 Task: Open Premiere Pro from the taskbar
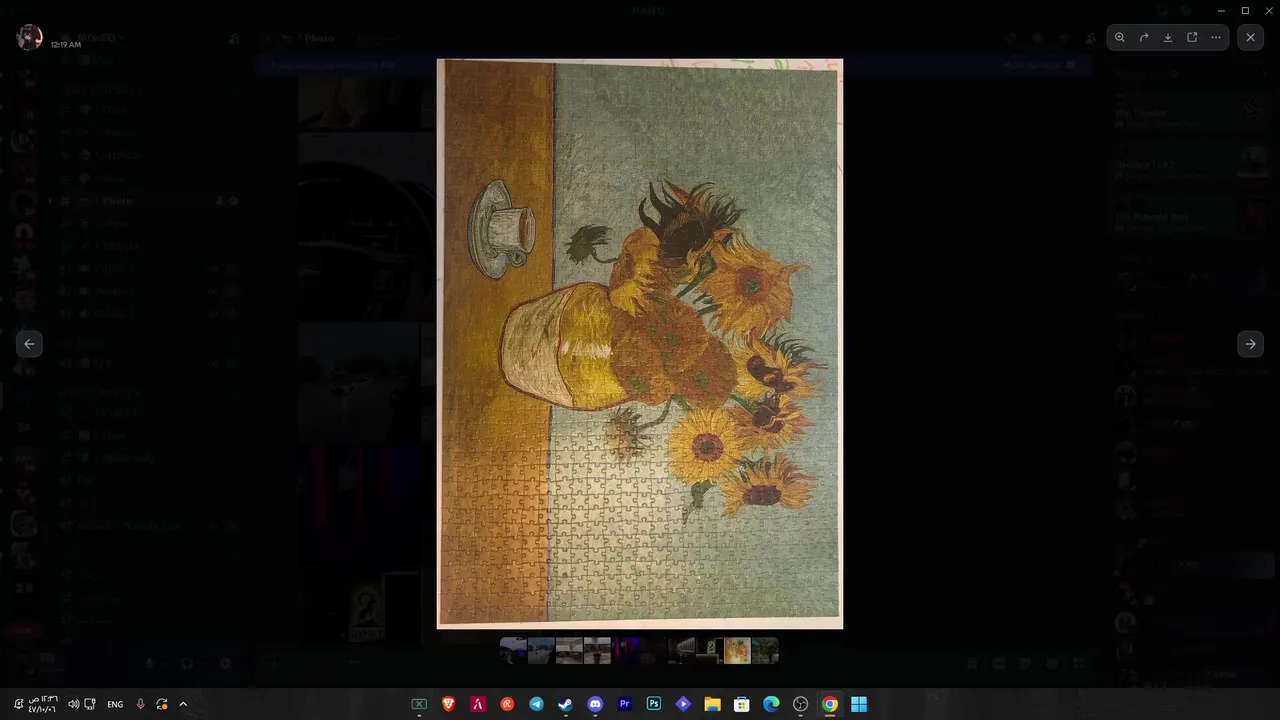tap(625, 704)
